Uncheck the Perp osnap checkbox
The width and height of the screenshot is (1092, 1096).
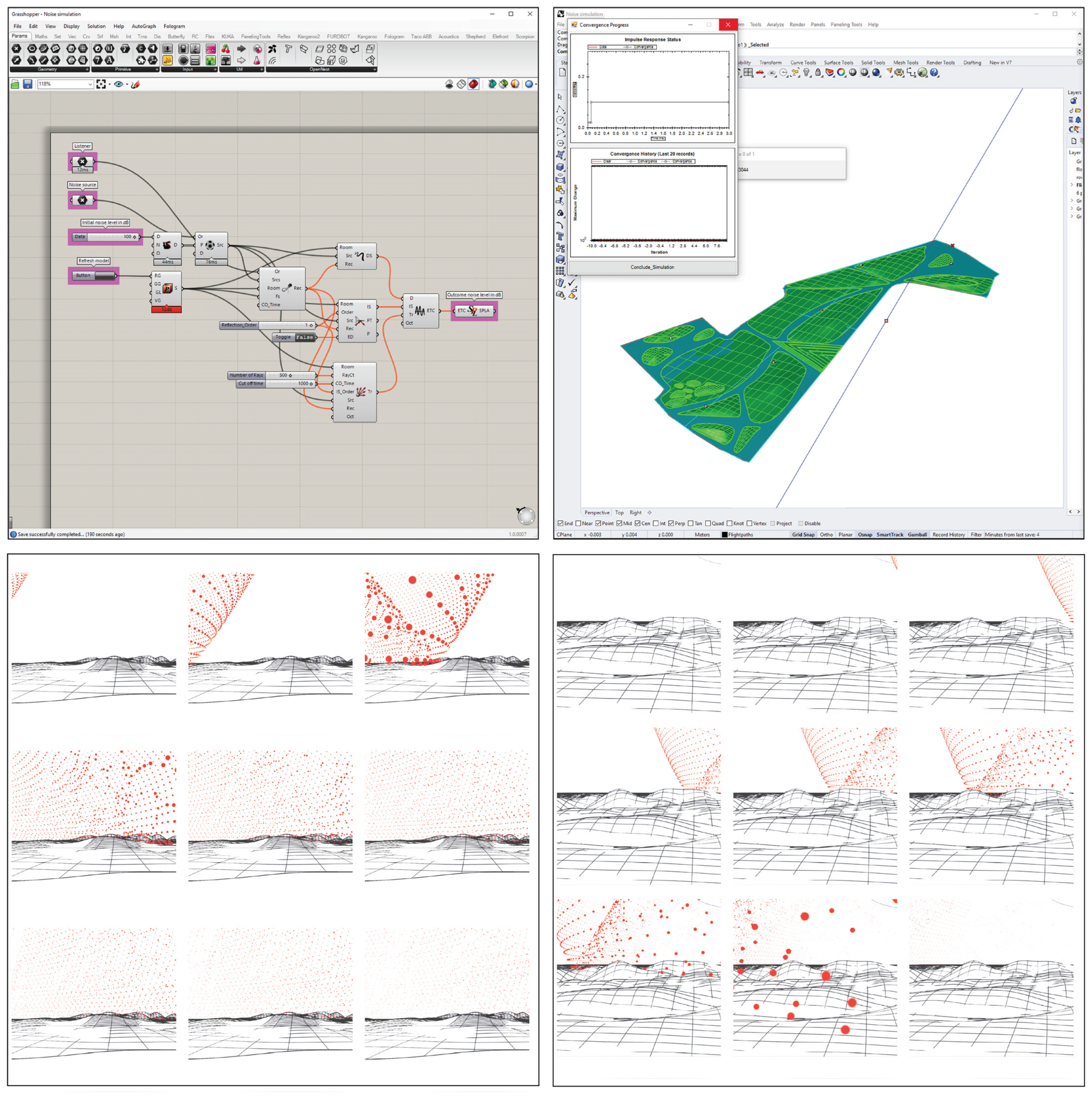coord(671,524)
